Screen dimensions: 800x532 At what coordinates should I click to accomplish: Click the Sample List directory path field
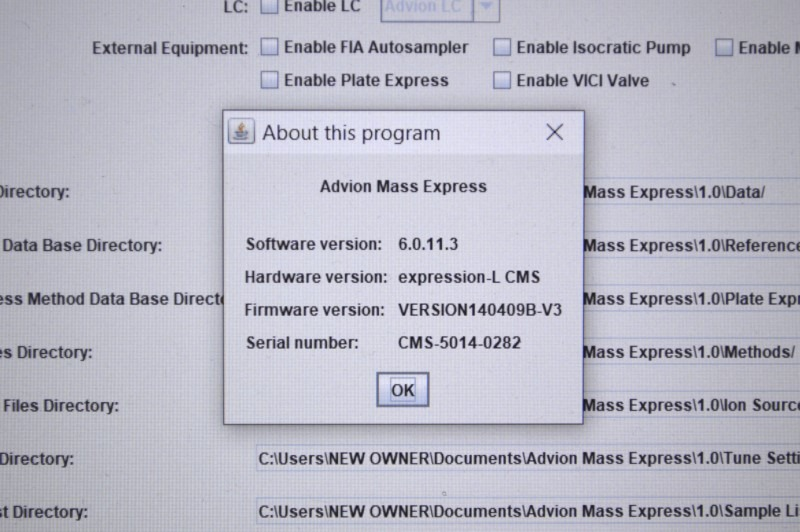point(528,511)
